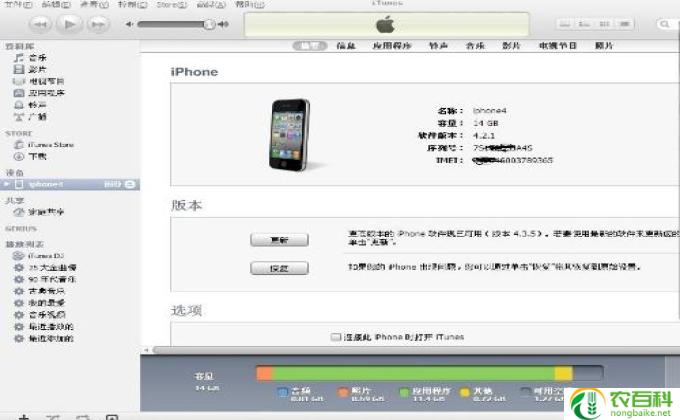Click the orange 影片 legend swatch
The width and height of the screenshot is (680, 420).
click(x=343, y=392)
